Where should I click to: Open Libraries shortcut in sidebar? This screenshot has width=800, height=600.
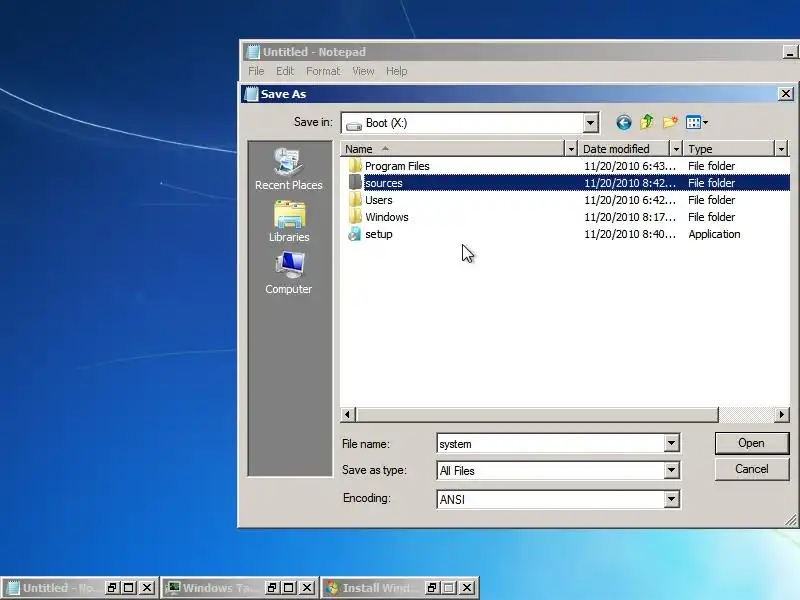289,221
